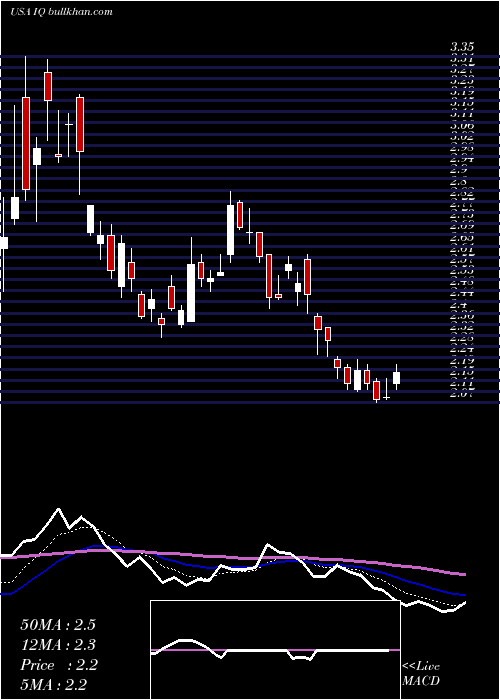Click the 2.07 price axis label
The height and width of the screenshot is (700, 500).
click(462, 395)
